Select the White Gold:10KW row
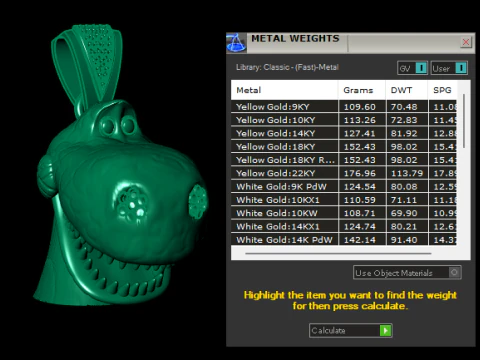 344,213
